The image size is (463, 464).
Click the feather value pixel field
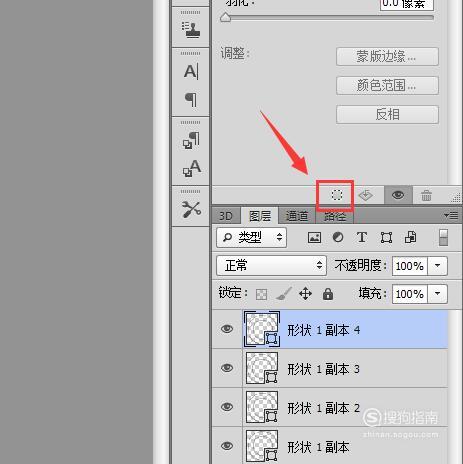point(407,4)
